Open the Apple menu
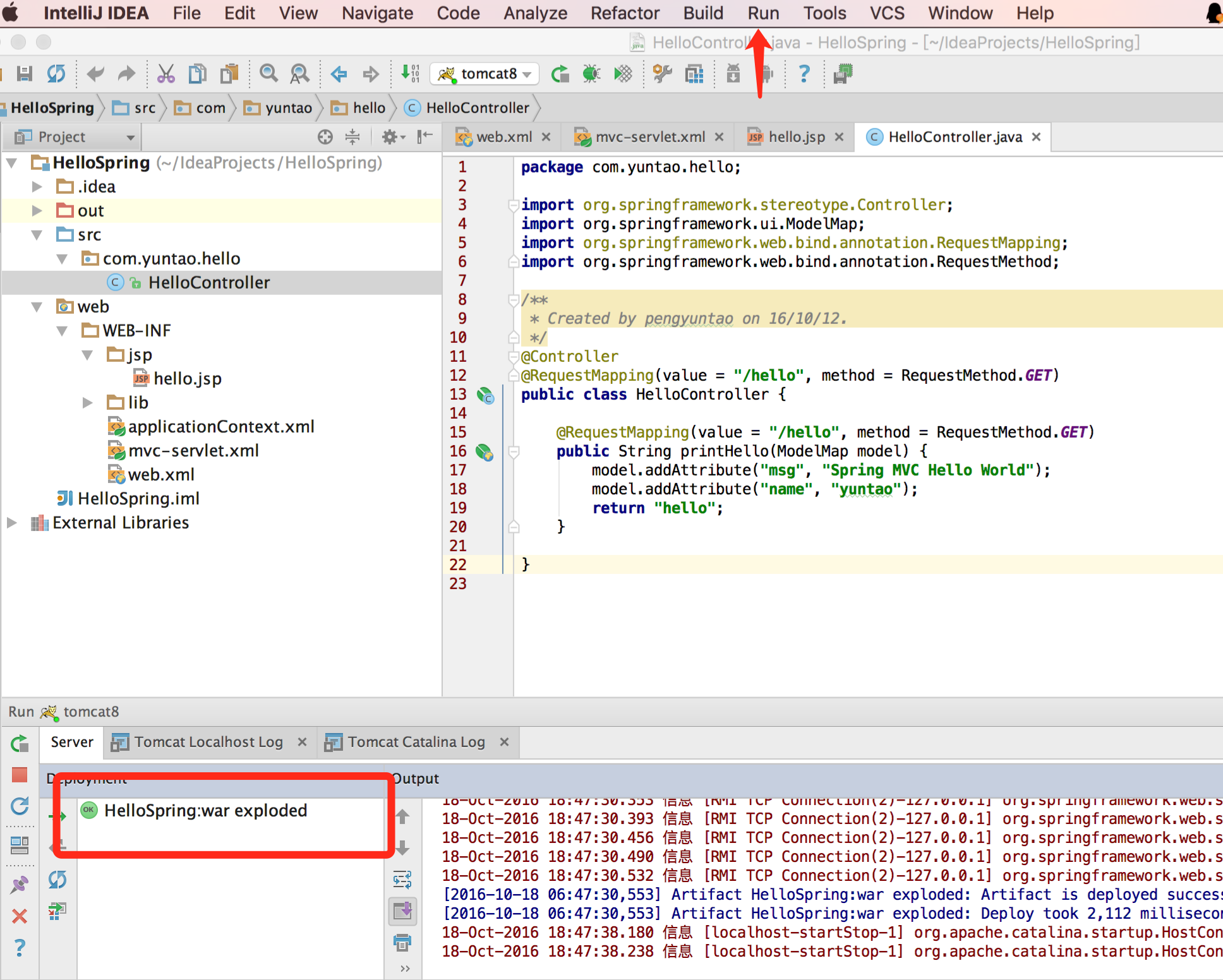This screenshot has width=1223, height=980. [x=11, y=13]
